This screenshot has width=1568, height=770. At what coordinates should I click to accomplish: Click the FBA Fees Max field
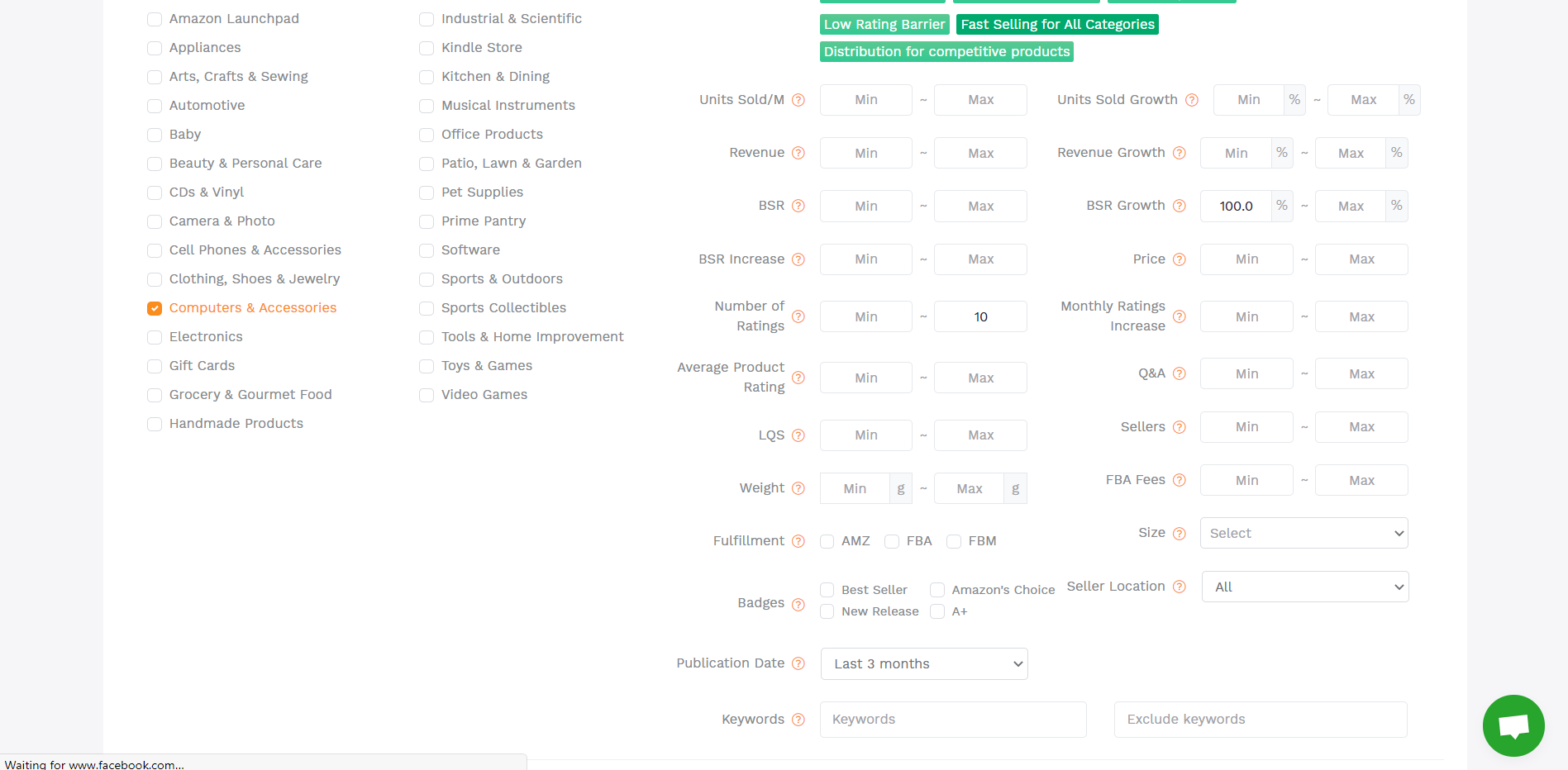pos(1361,480)
